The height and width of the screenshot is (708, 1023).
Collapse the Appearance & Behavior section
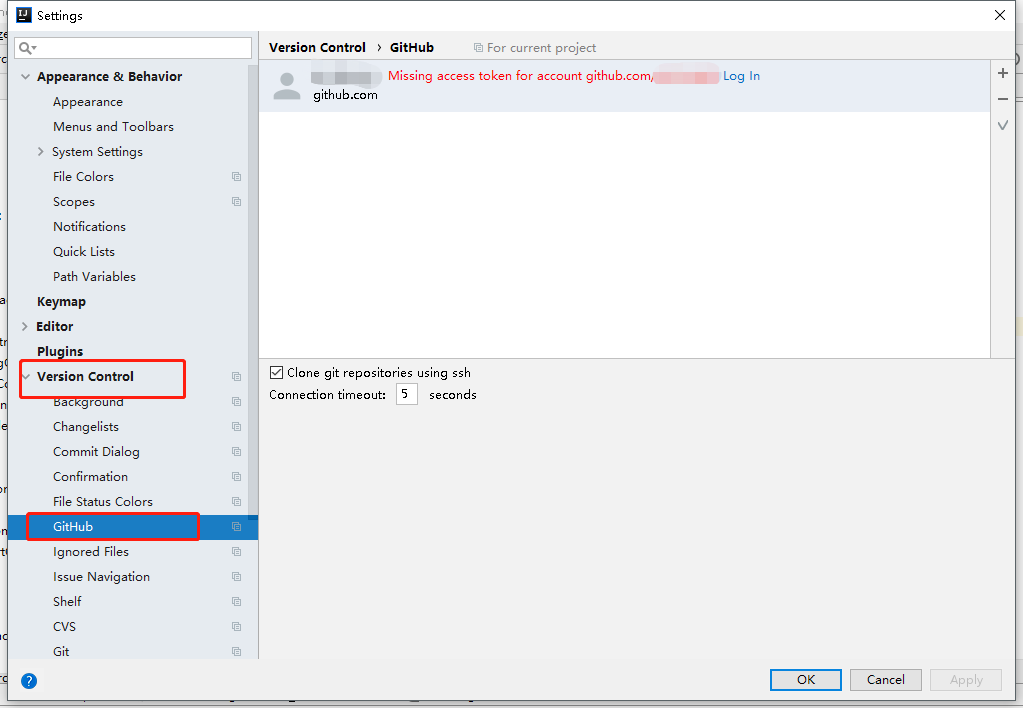pyautogui.click(x=25, y=76)
